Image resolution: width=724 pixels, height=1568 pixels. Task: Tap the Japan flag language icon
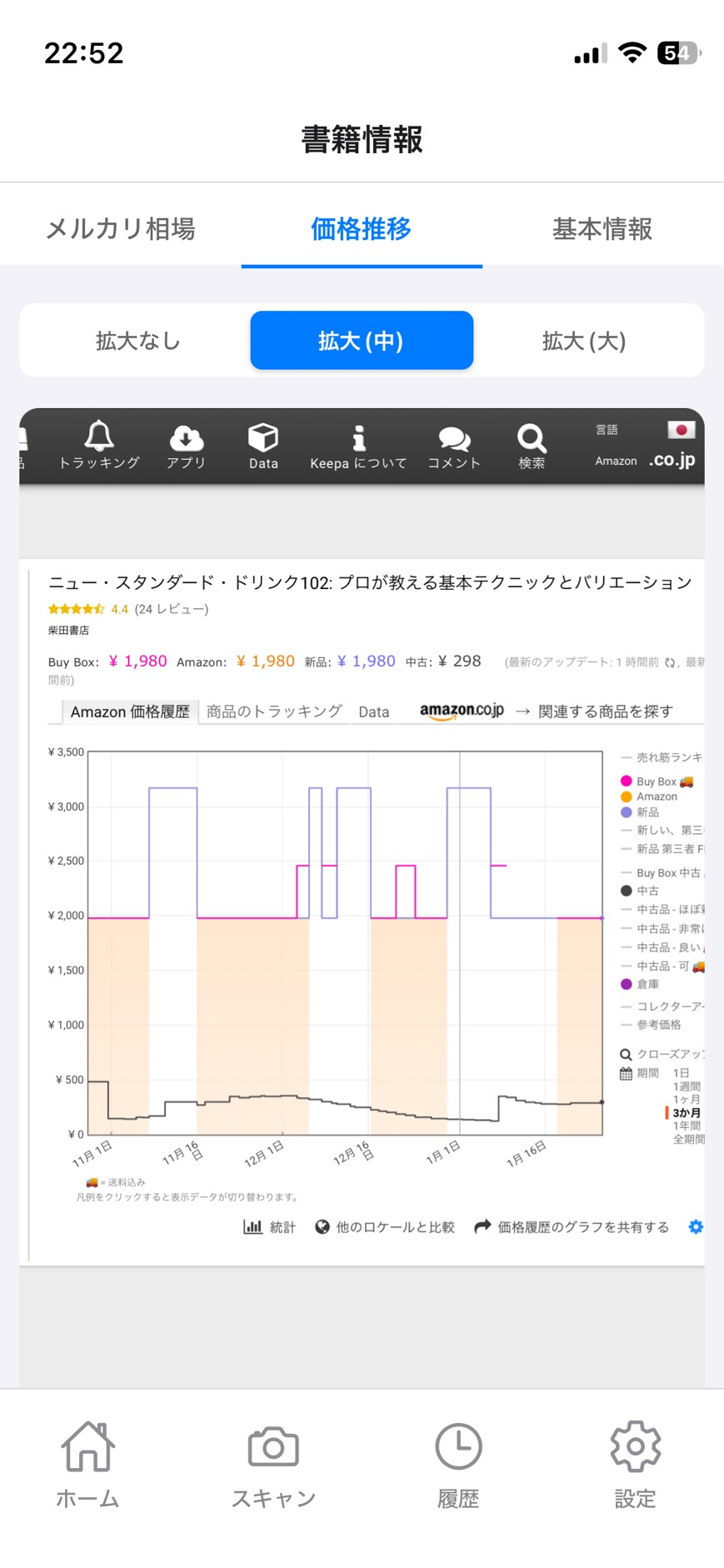click(x=681, y=430)
